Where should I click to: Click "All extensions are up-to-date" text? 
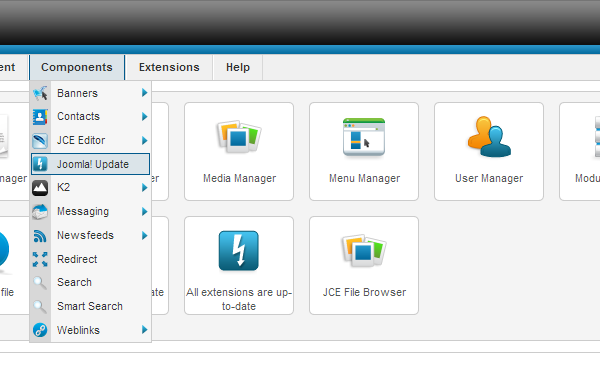point(239,299)
